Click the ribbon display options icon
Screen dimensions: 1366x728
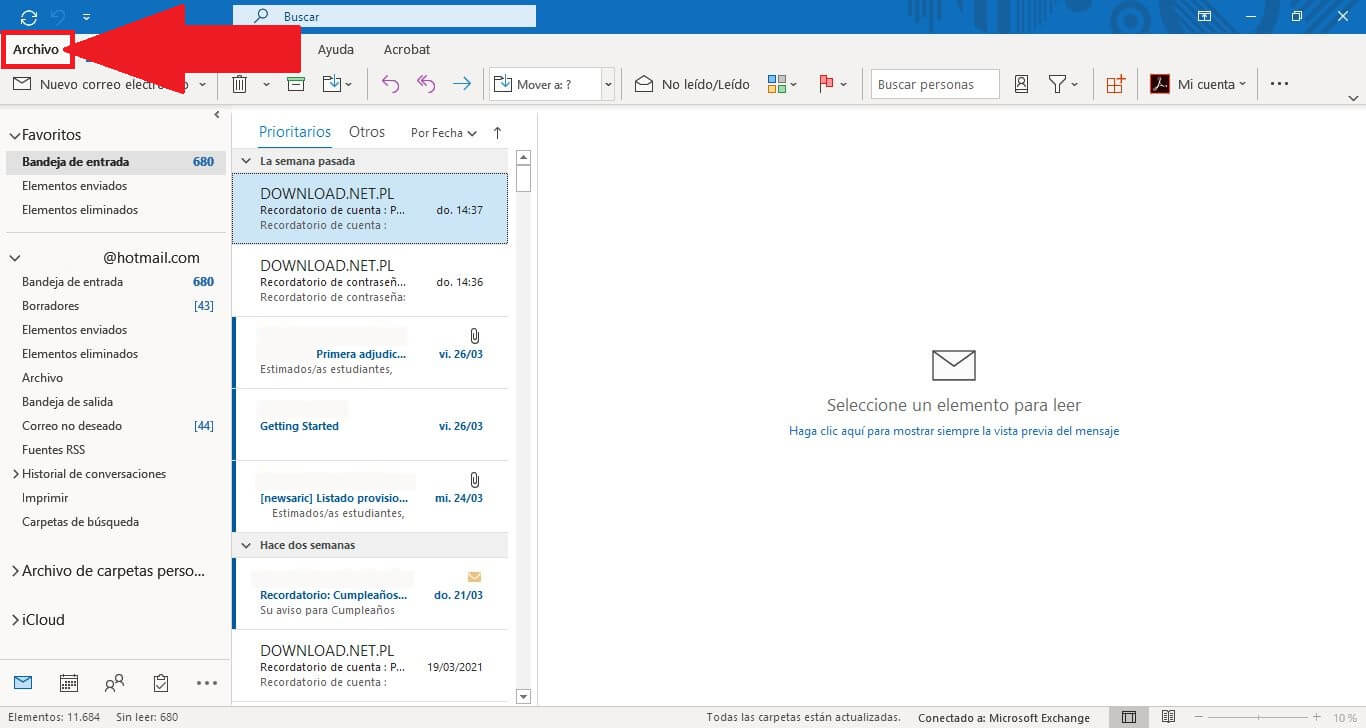click(x=1205, y=16)
